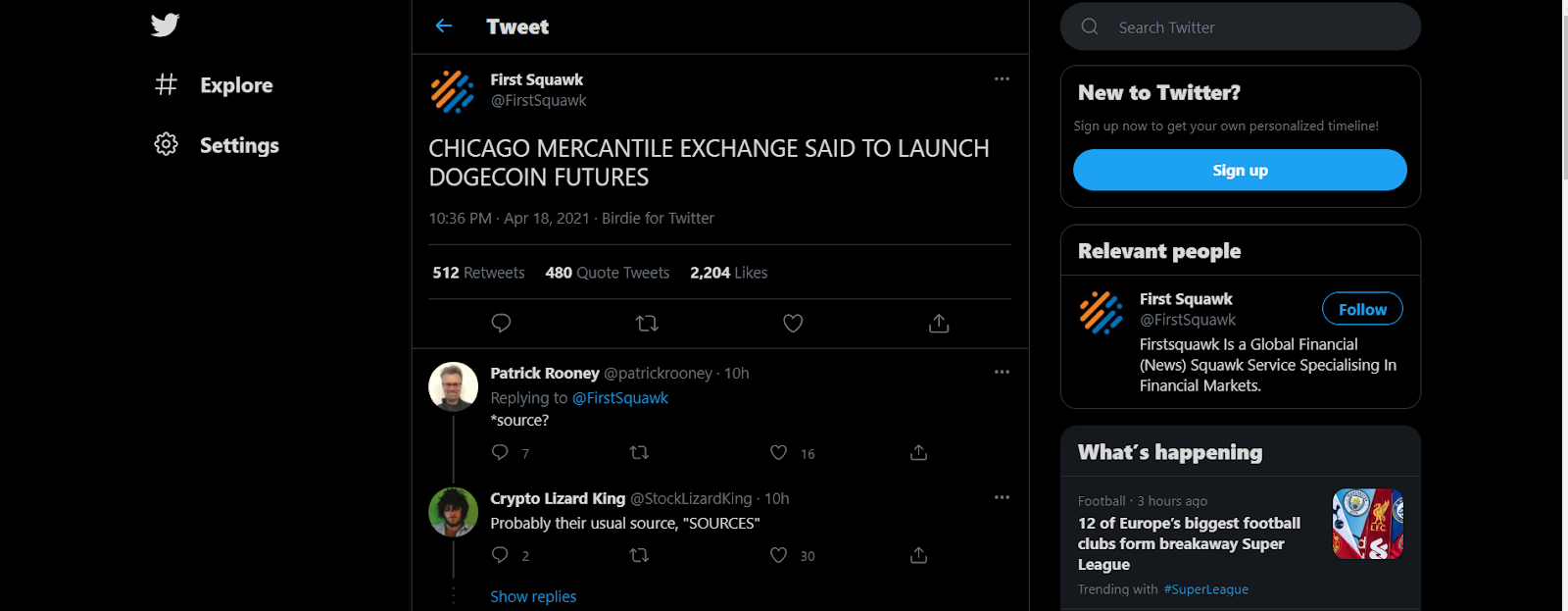Like Patrick Rooney's reply

778,452
